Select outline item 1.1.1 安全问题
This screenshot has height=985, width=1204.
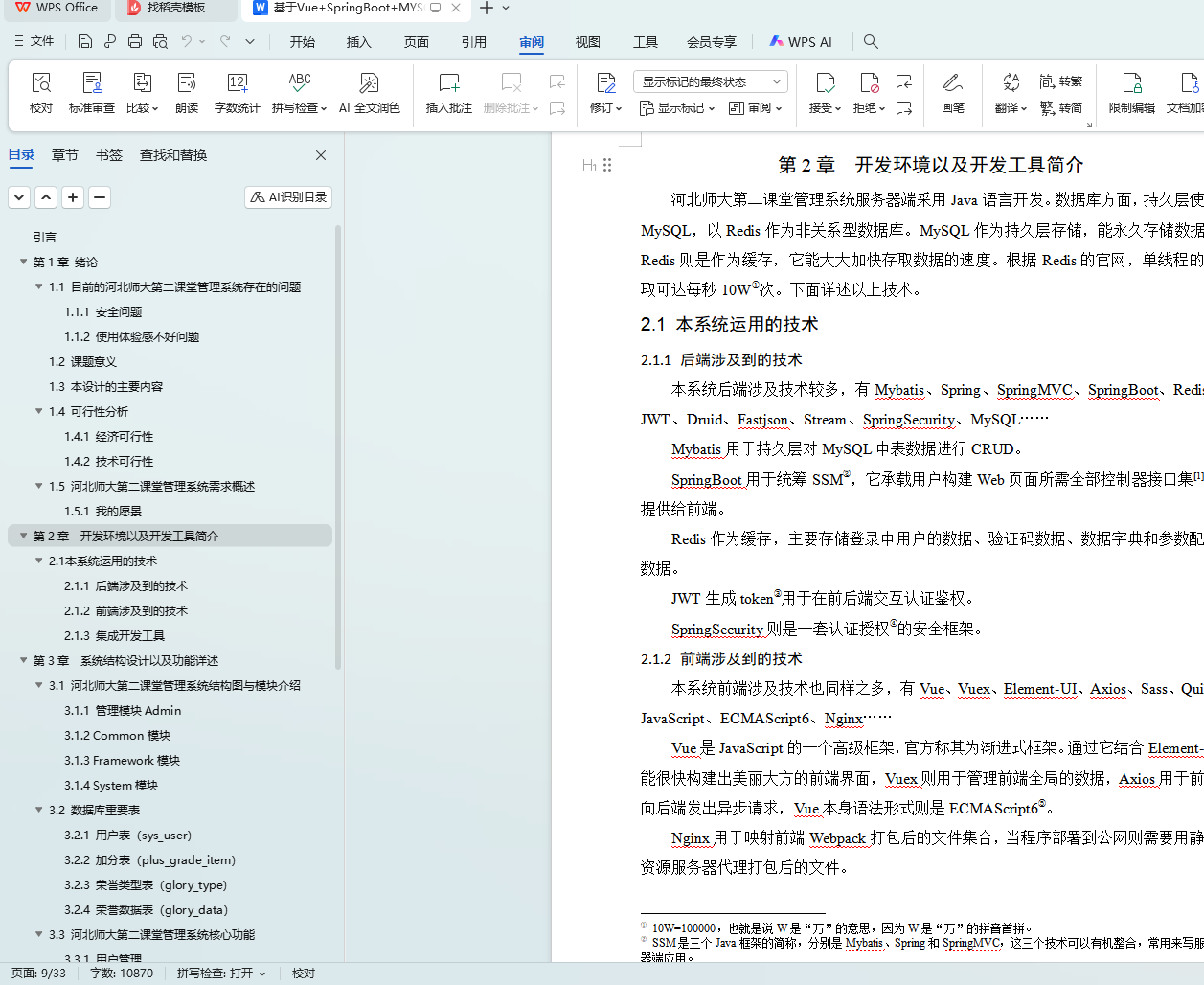103,311
